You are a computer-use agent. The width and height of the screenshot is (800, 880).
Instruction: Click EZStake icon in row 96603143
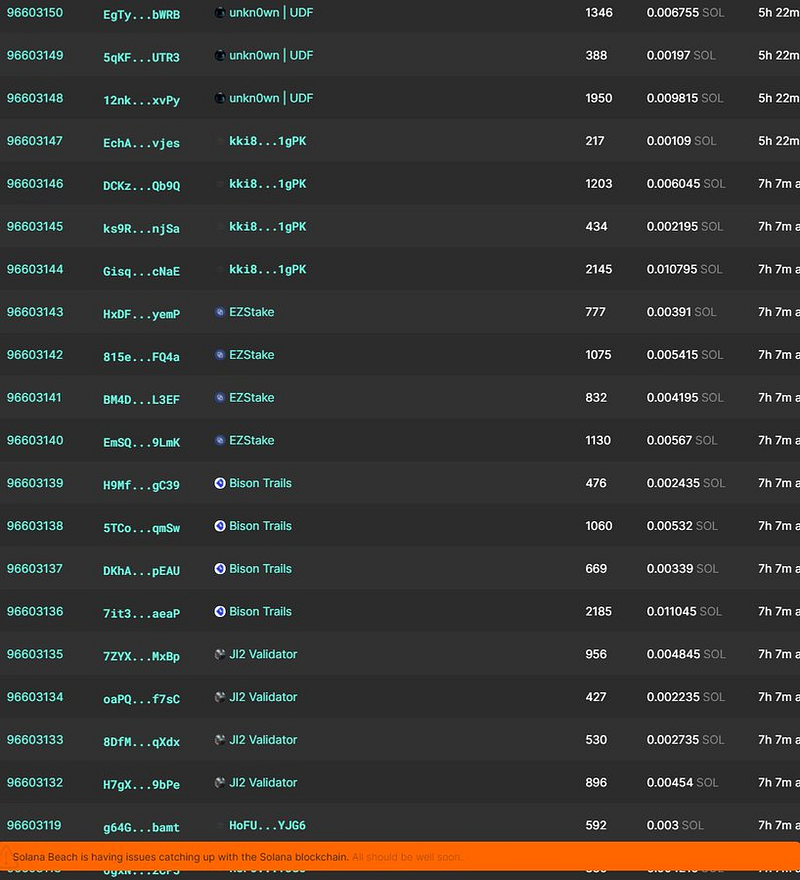tap(220, 311)
